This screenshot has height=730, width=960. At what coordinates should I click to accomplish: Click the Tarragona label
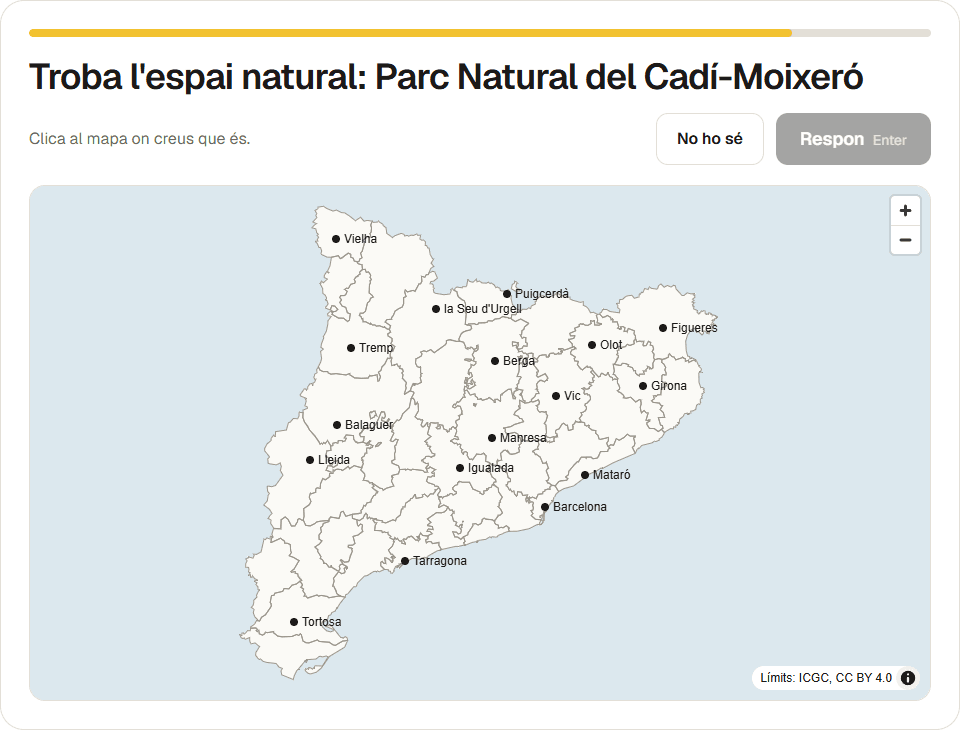point(440,561)
